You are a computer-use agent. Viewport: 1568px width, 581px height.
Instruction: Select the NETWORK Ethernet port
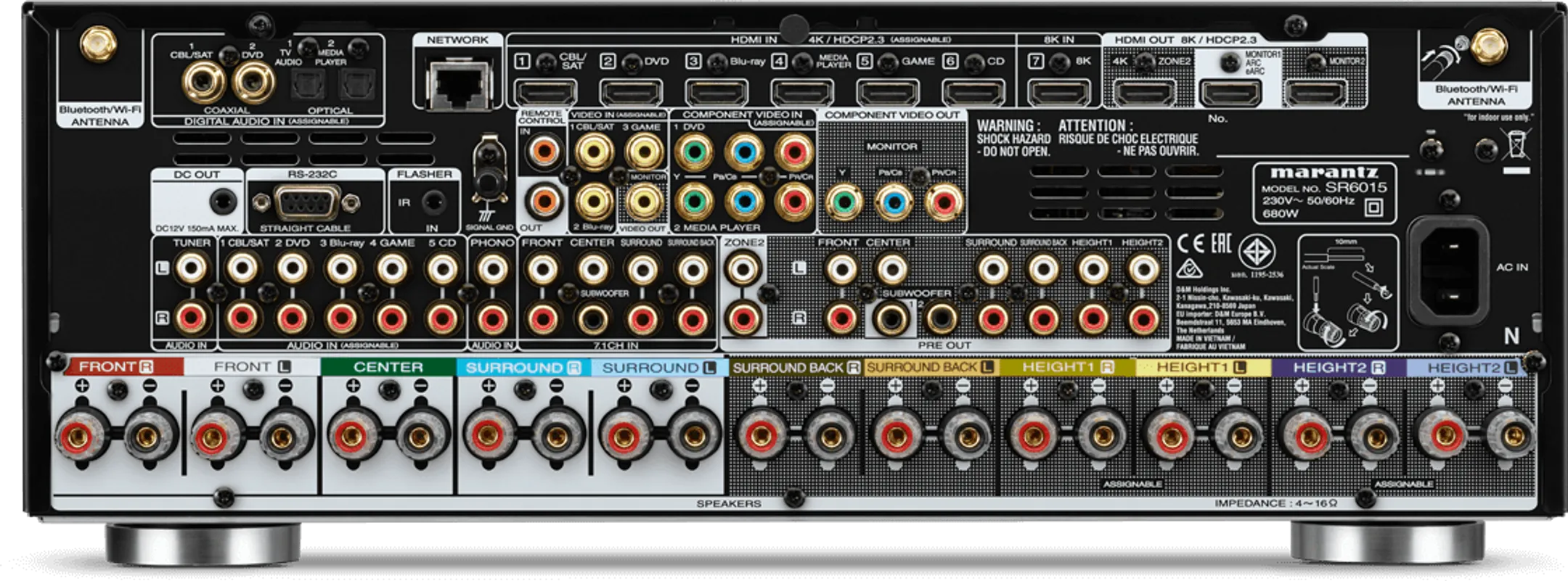[458, 84]
